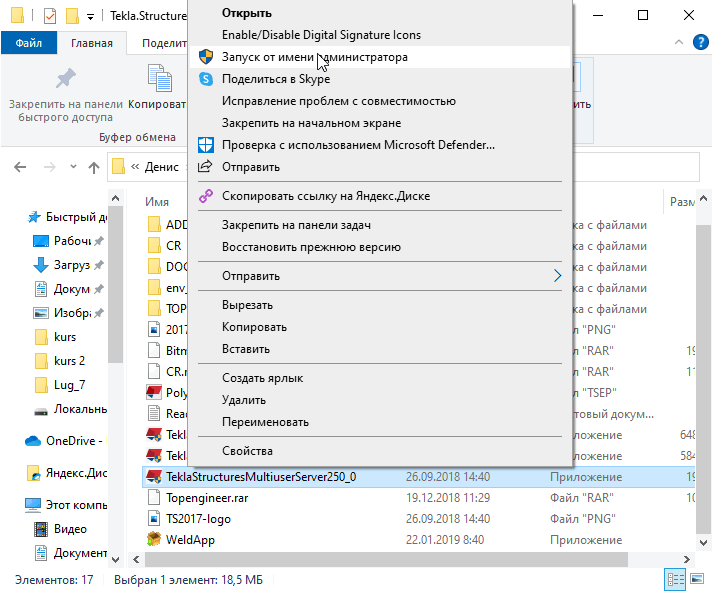Click the Microsoft Defender shield icon
Viewport: 713px width, 592px height.
[x=206, y=145]
